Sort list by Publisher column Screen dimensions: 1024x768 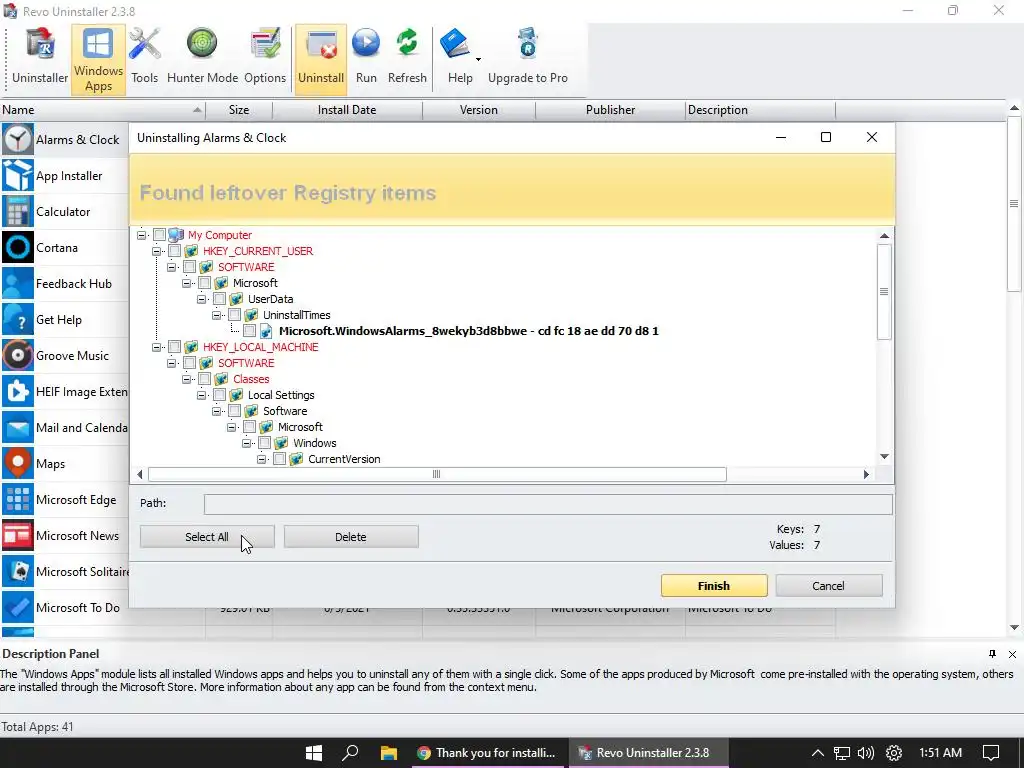tap(610, 110)
